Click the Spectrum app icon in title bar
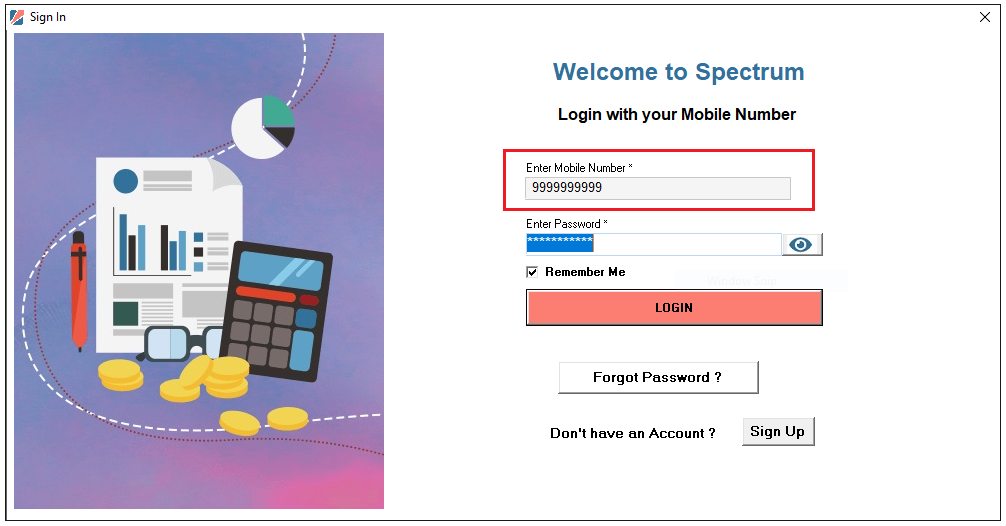1006x526 pixels. [17, 17]
